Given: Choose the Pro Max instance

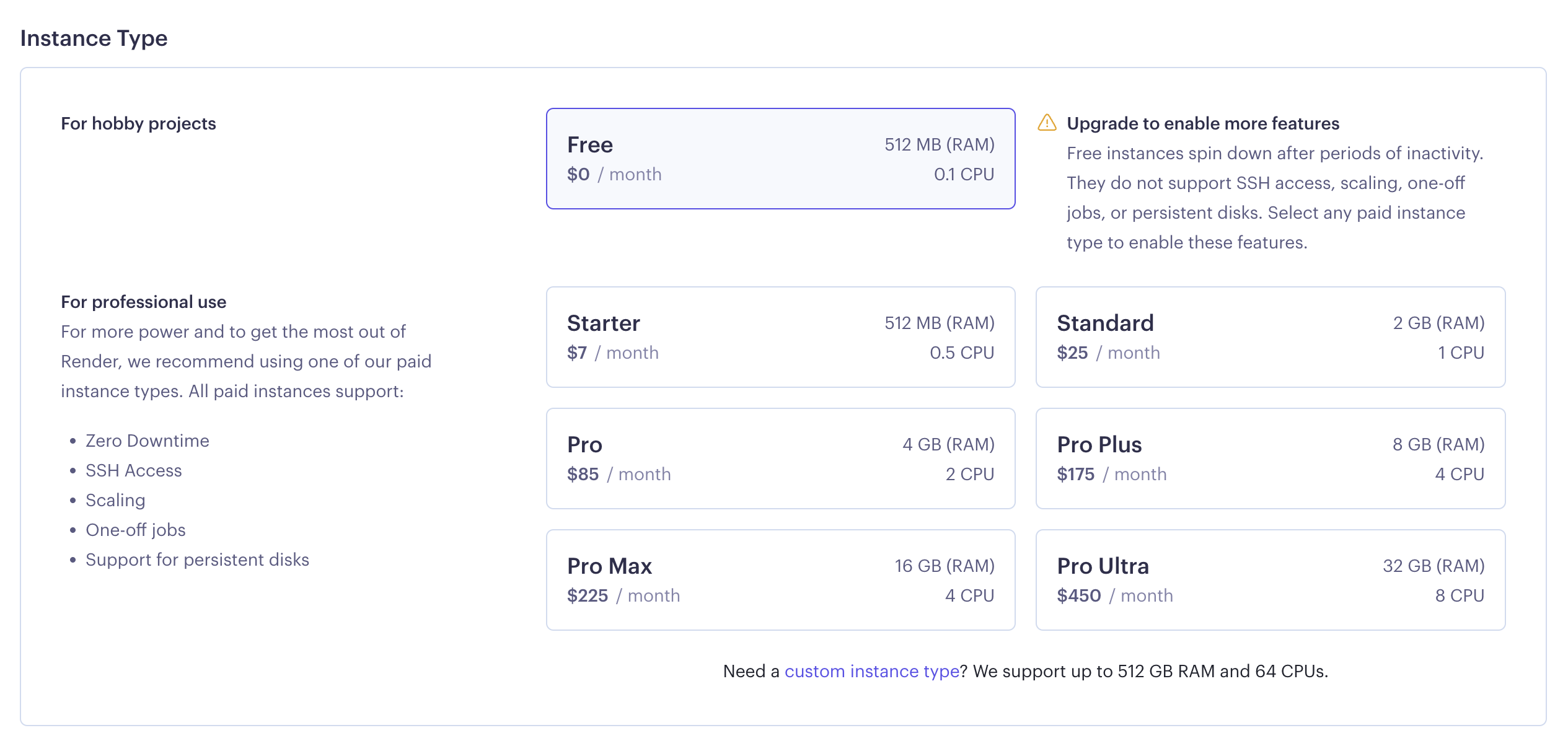Looking at the screenshot, I should (780, 580).
